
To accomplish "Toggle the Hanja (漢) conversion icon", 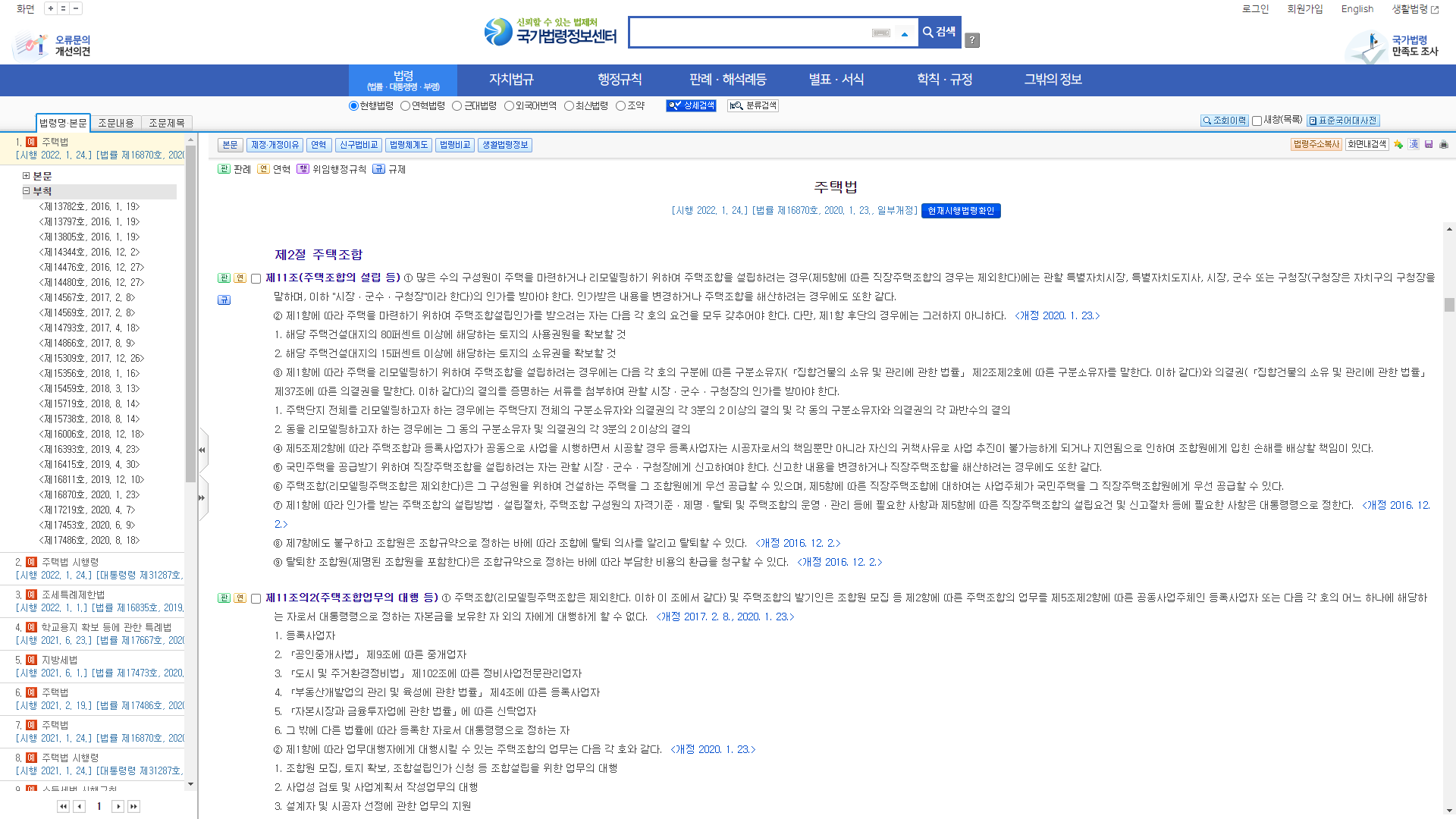I will point(1414,145).
